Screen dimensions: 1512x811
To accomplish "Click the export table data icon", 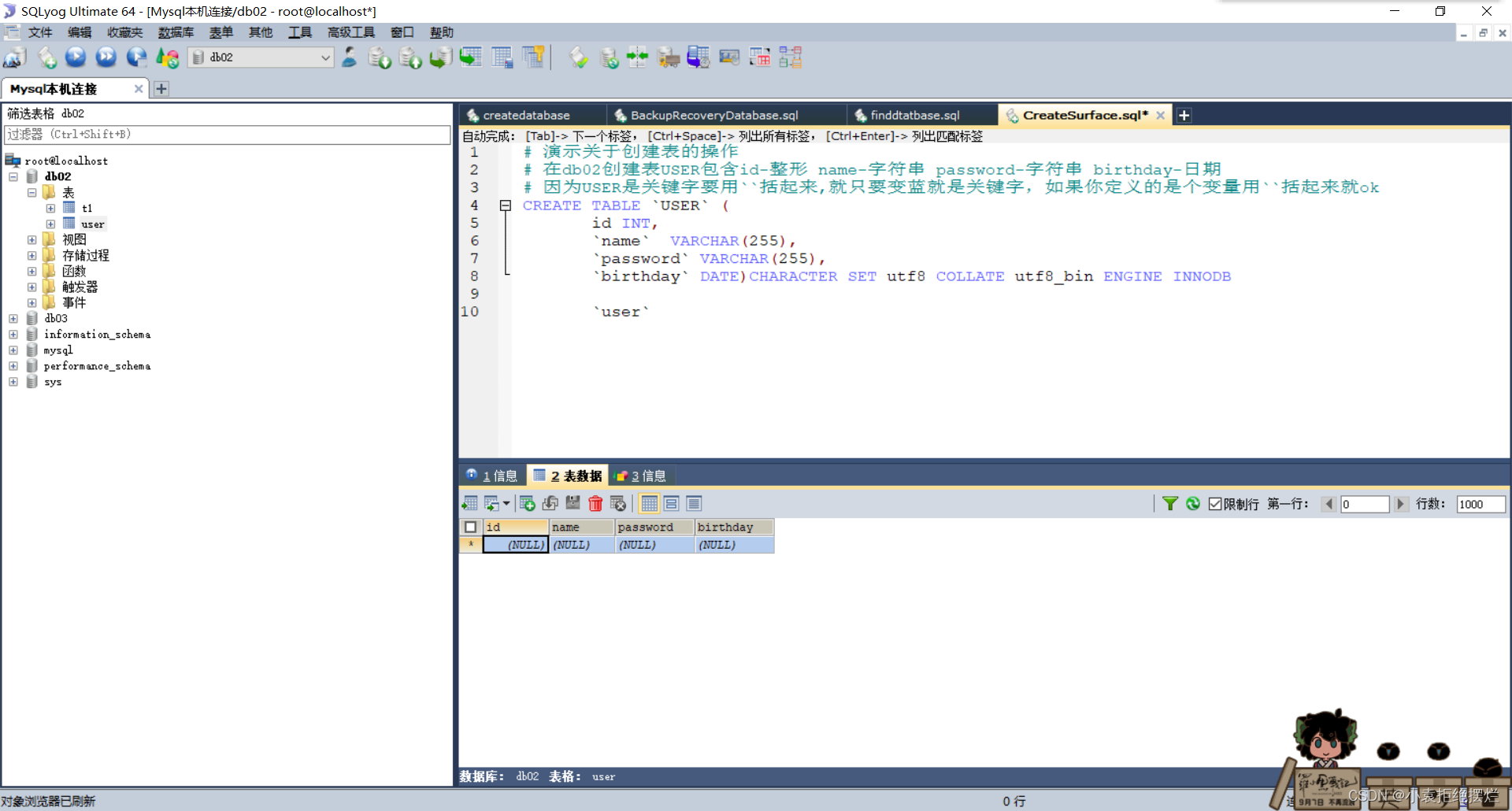I will pos(470,504).
